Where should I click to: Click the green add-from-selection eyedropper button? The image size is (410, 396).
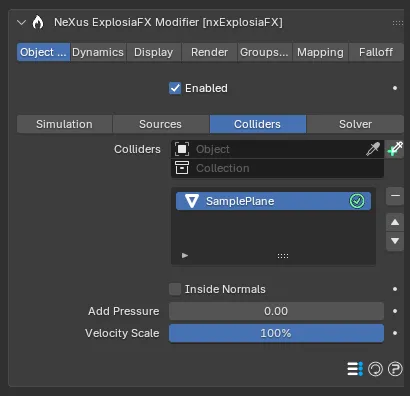tap(395, 149)
